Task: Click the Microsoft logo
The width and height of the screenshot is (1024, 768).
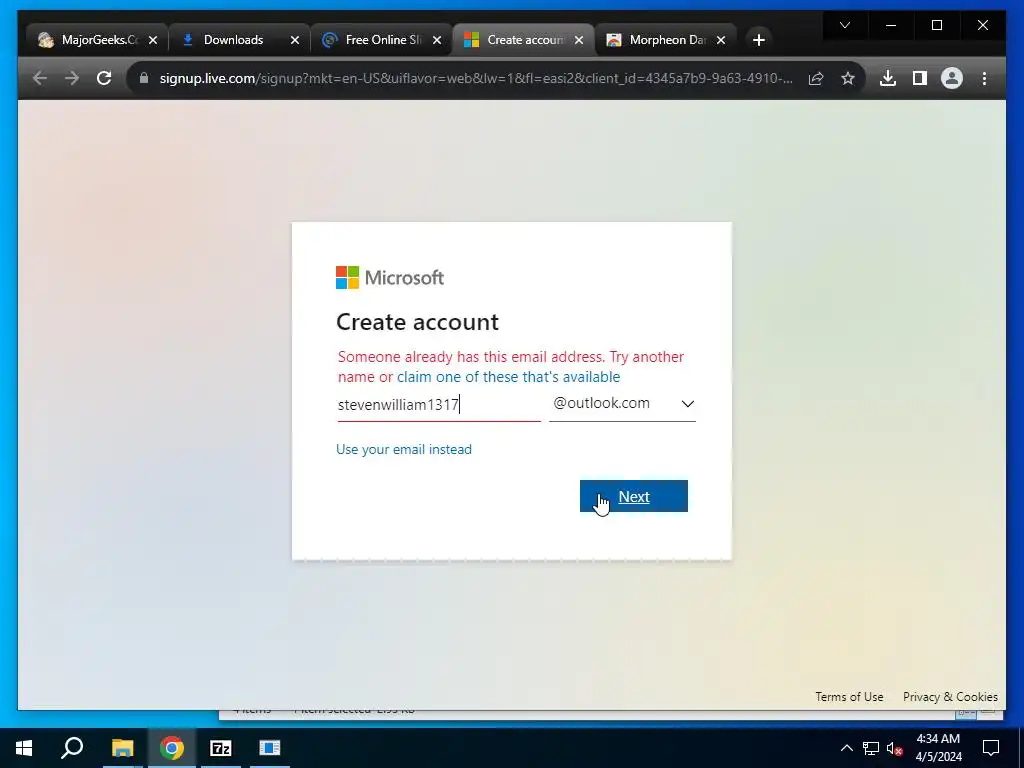Action: point(390,278)
